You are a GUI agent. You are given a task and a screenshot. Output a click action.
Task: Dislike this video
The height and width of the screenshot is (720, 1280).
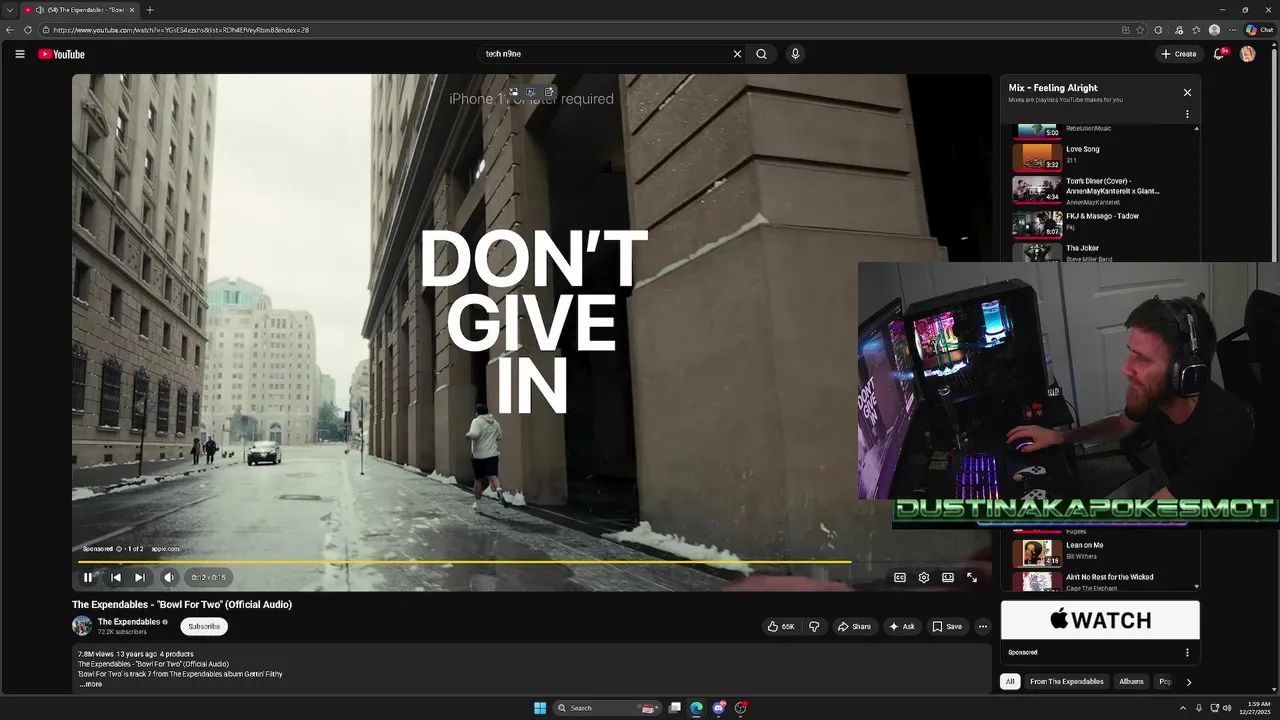814,627
